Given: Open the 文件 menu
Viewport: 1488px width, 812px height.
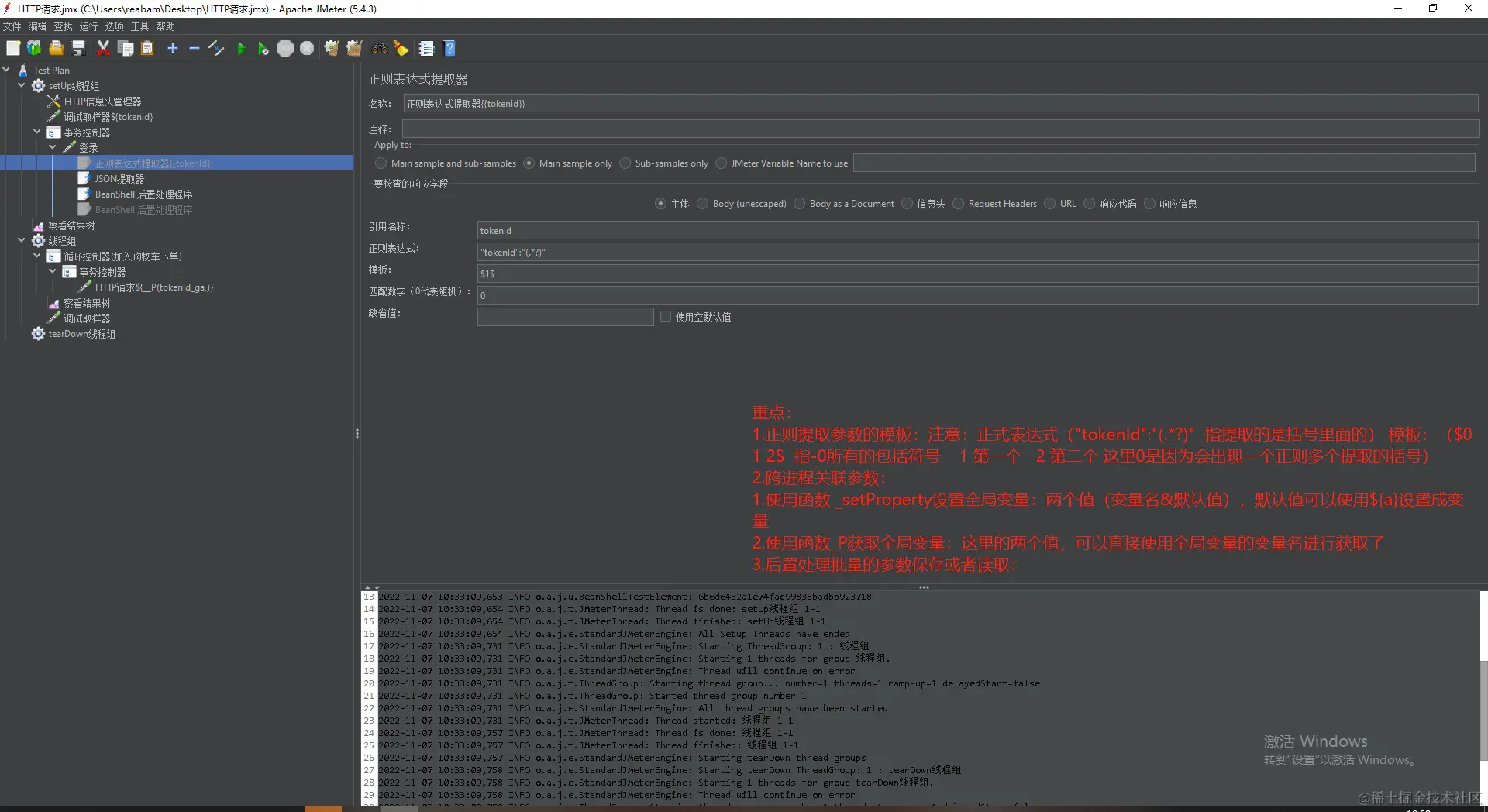Looking at the screenshot, I should (12, 26).
